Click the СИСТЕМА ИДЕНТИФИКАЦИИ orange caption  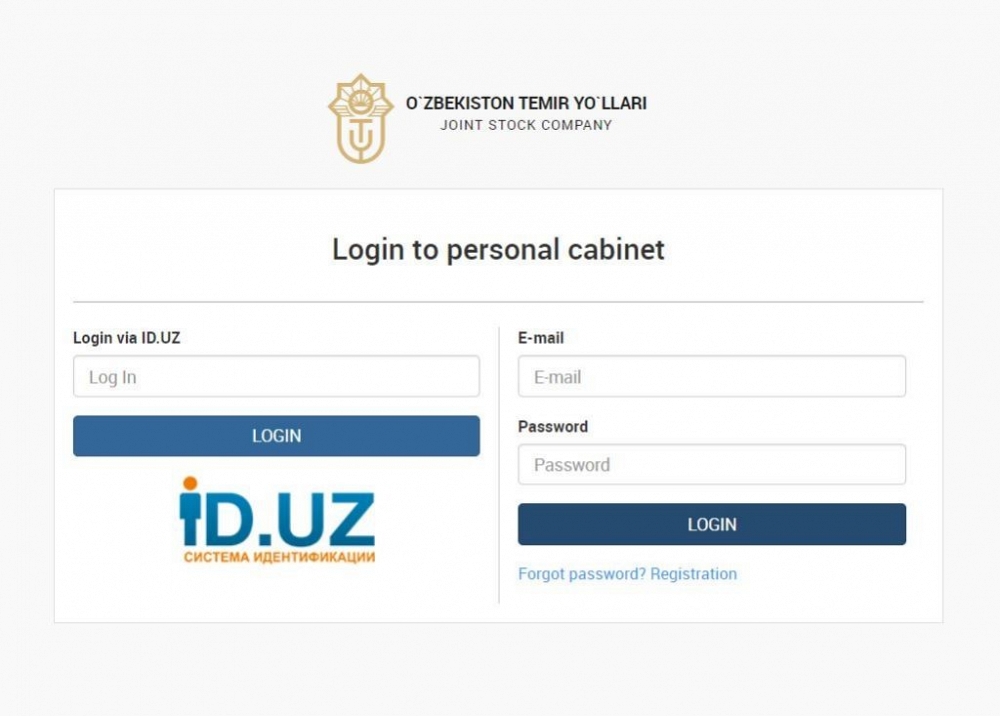pos(279,557)
